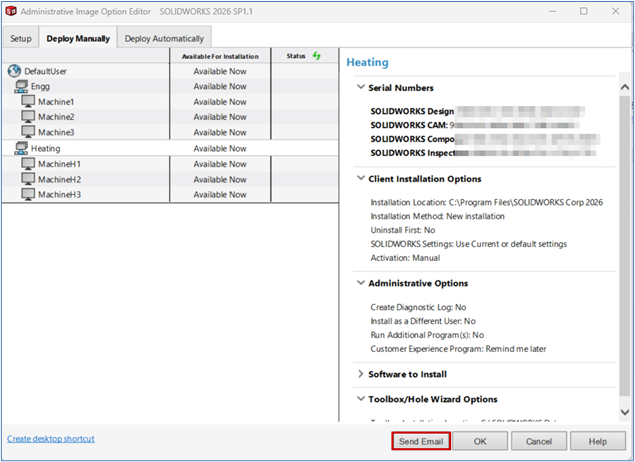This screenshot has width=635, height=462.
Task: Click Installation Method: New installation text
Action: tap(437, 216)
